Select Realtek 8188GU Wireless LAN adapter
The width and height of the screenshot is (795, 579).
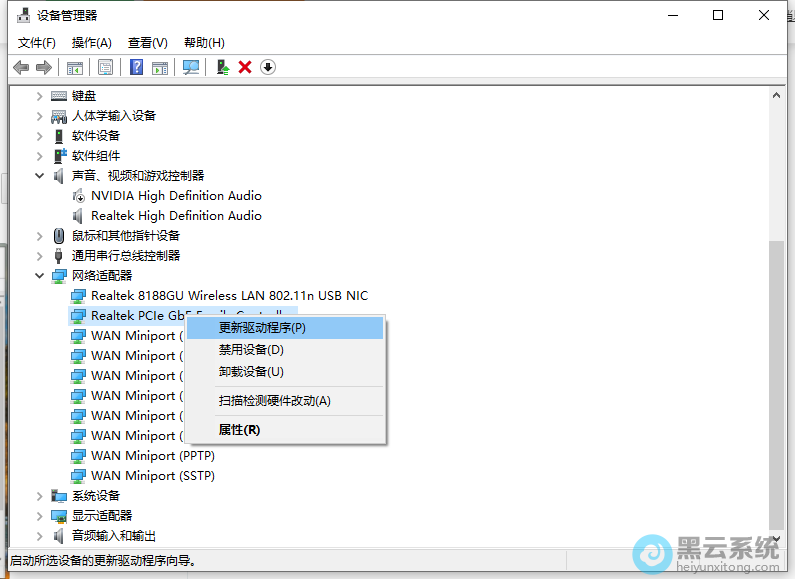[x=229, y=296]
